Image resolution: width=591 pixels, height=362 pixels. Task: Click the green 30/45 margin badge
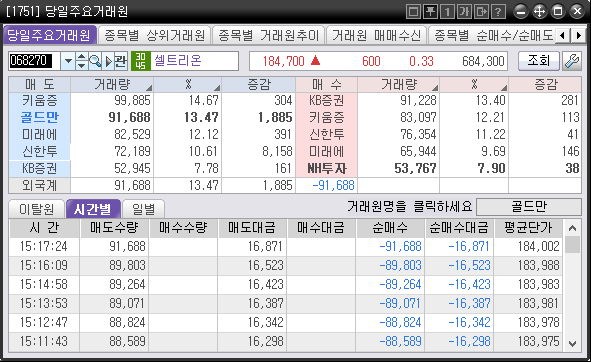(x=141, y=61)
